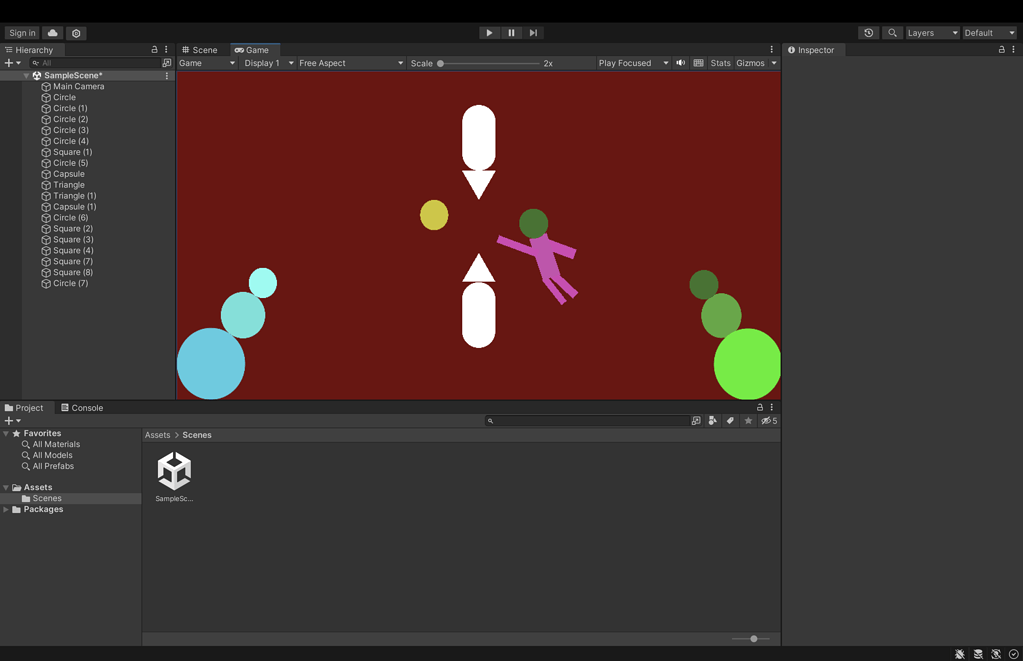Click the Sign in button

point(21,32)
